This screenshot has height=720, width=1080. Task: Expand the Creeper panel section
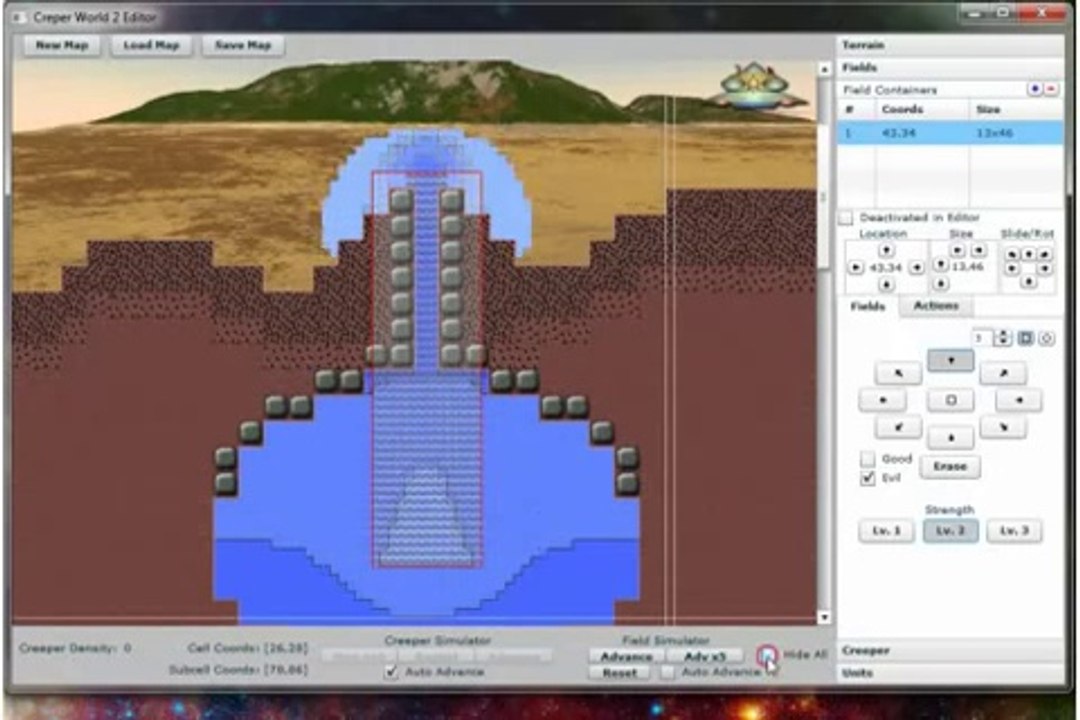(950, 650)
